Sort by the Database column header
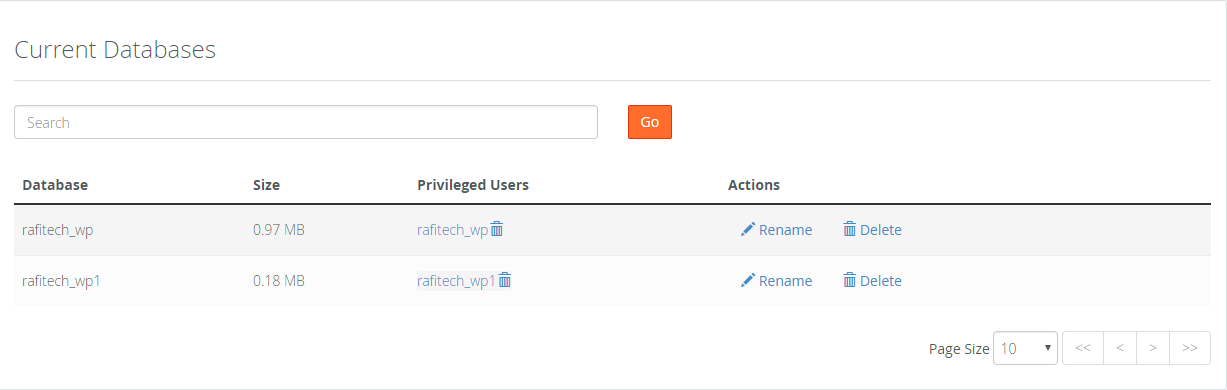Viewport: 1227px width, 390px height. tap(55, 185)
